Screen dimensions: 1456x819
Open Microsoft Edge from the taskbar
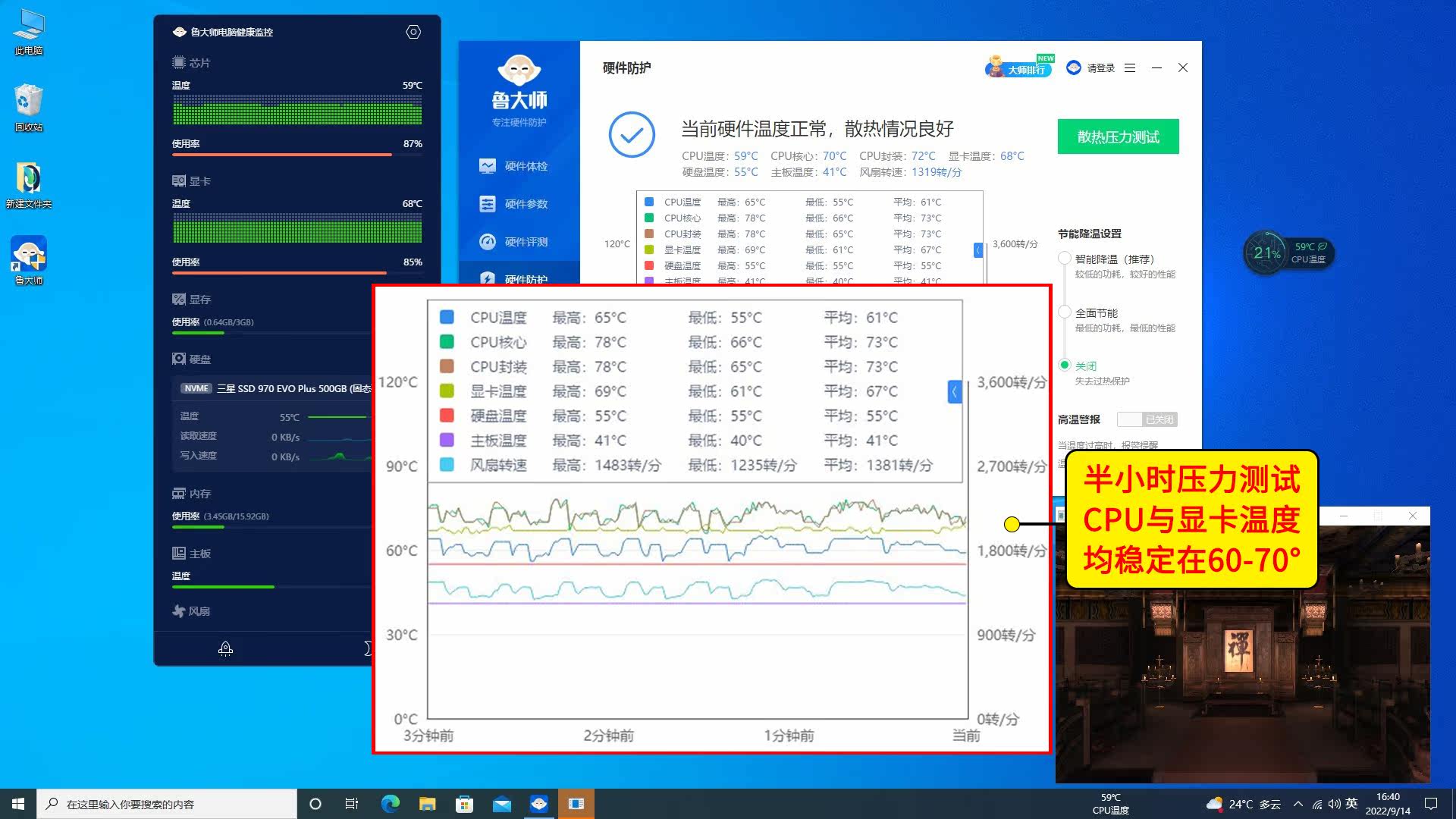point(390,804)
